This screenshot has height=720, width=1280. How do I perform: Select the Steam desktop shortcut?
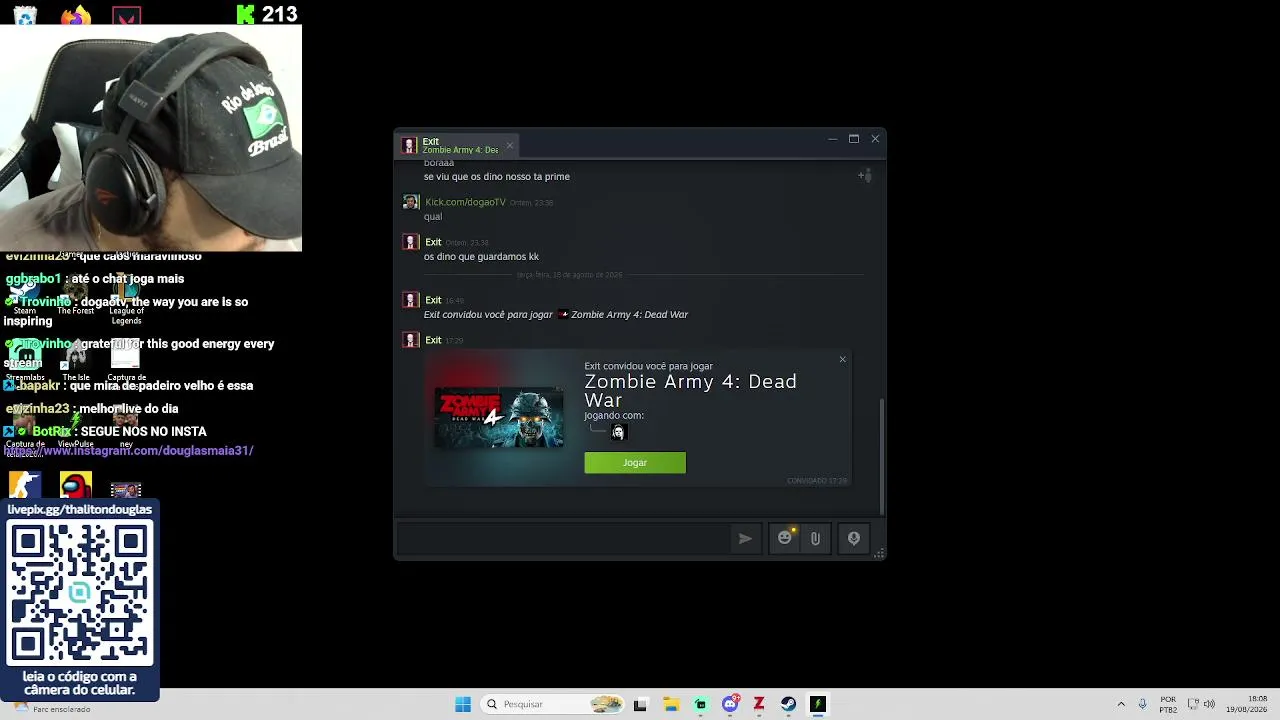click(25, 297)
